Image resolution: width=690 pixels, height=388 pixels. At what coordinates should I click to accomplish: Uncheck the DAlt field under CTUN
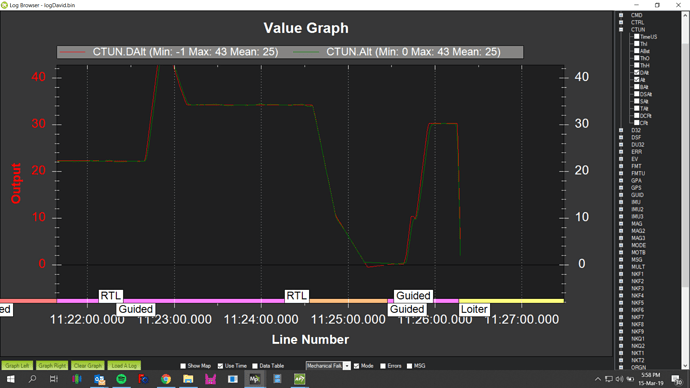click(x=636, y=73)
